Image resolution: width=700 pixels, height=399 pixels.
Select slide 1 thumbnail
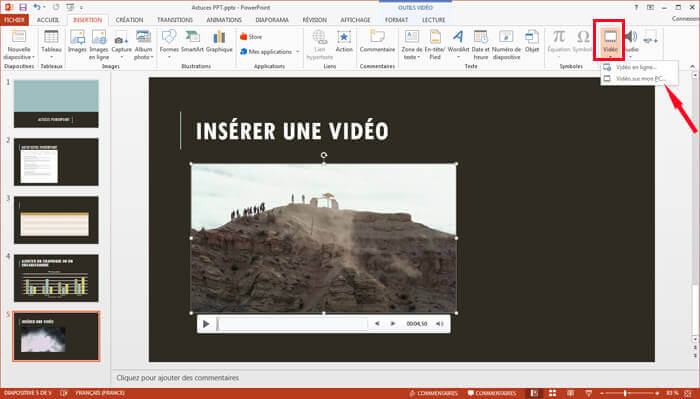pyautogui.click(x=56, y=104)
